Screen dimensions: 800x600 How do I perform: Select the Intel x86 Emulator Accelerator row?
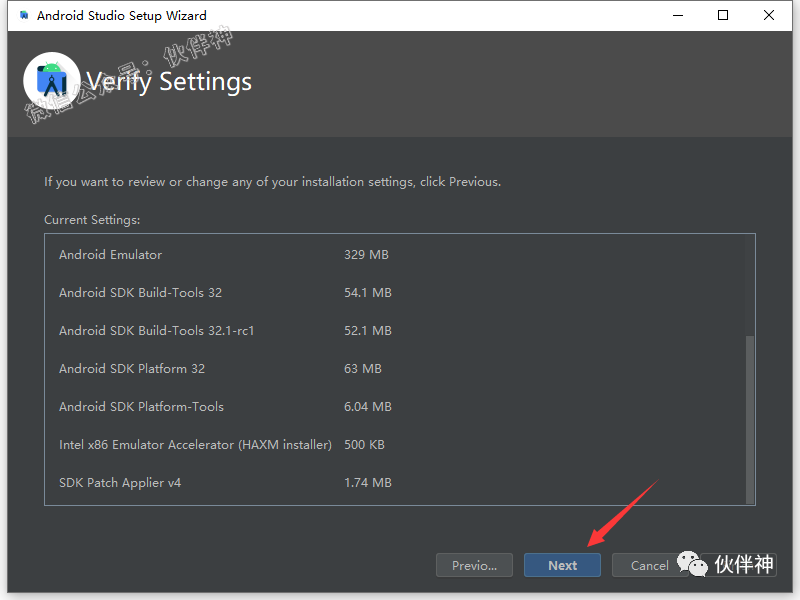coord(394,444)
